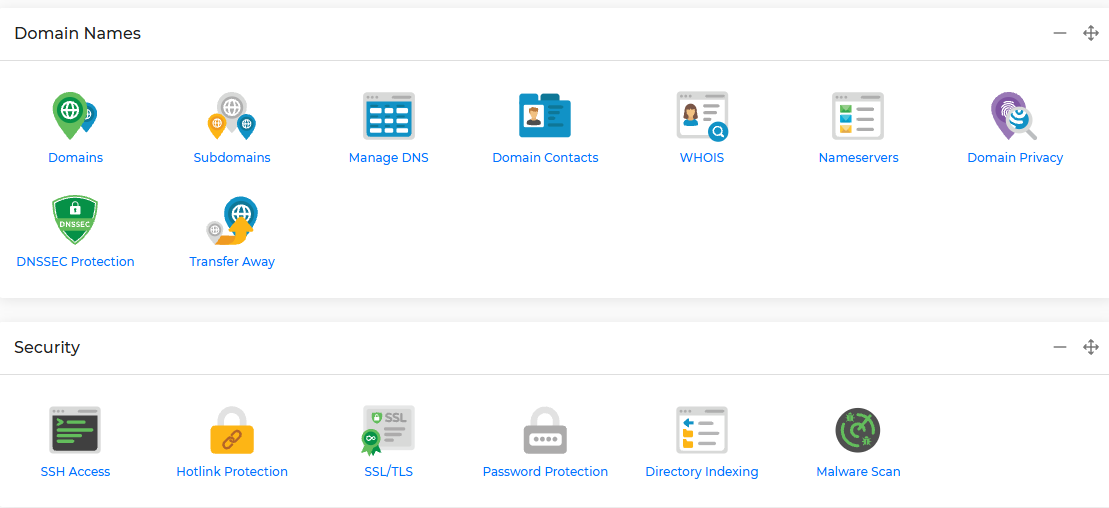The image size is (1109, 508).
Task: Open the Nameservers list icon
Action: 858,115
